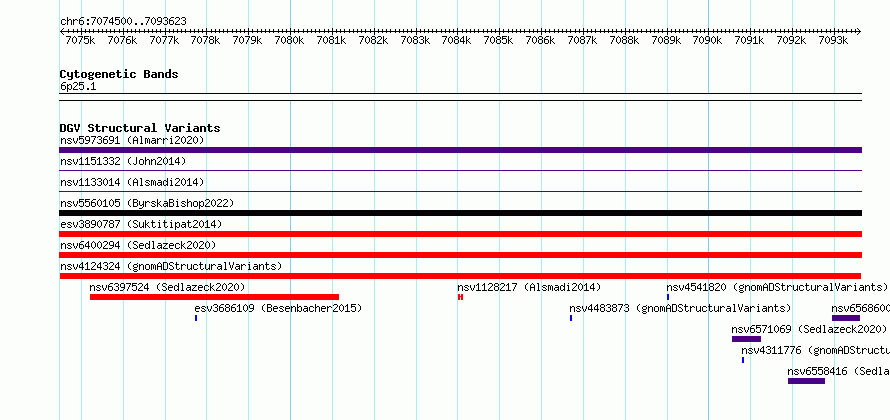
Task: Click the nsv1128217 (Alsmadi2014) label
Action: (529, 287)
